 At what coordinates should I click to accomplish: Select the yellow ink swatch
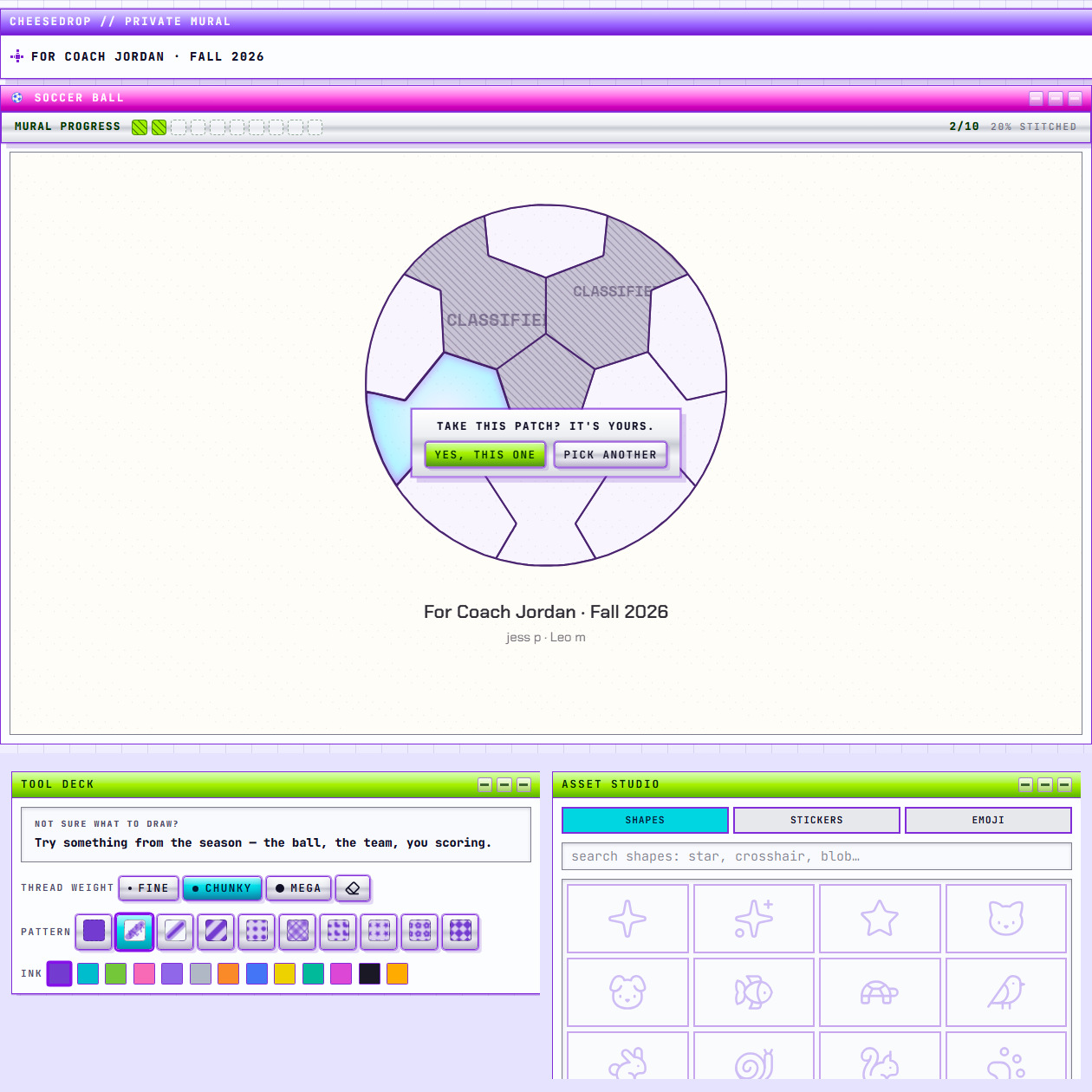point(284,973)
